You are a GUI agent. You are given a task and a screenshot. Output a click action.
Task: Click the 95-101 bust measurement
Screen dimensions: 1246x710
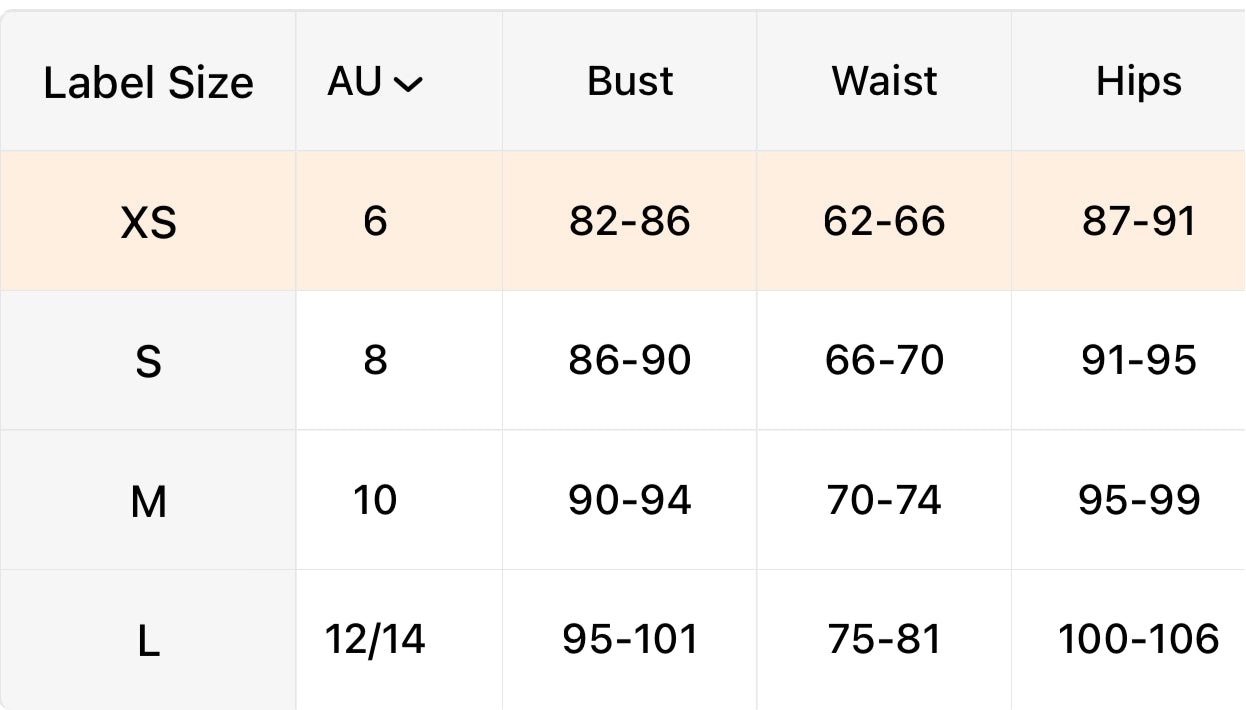pos(630,639)
